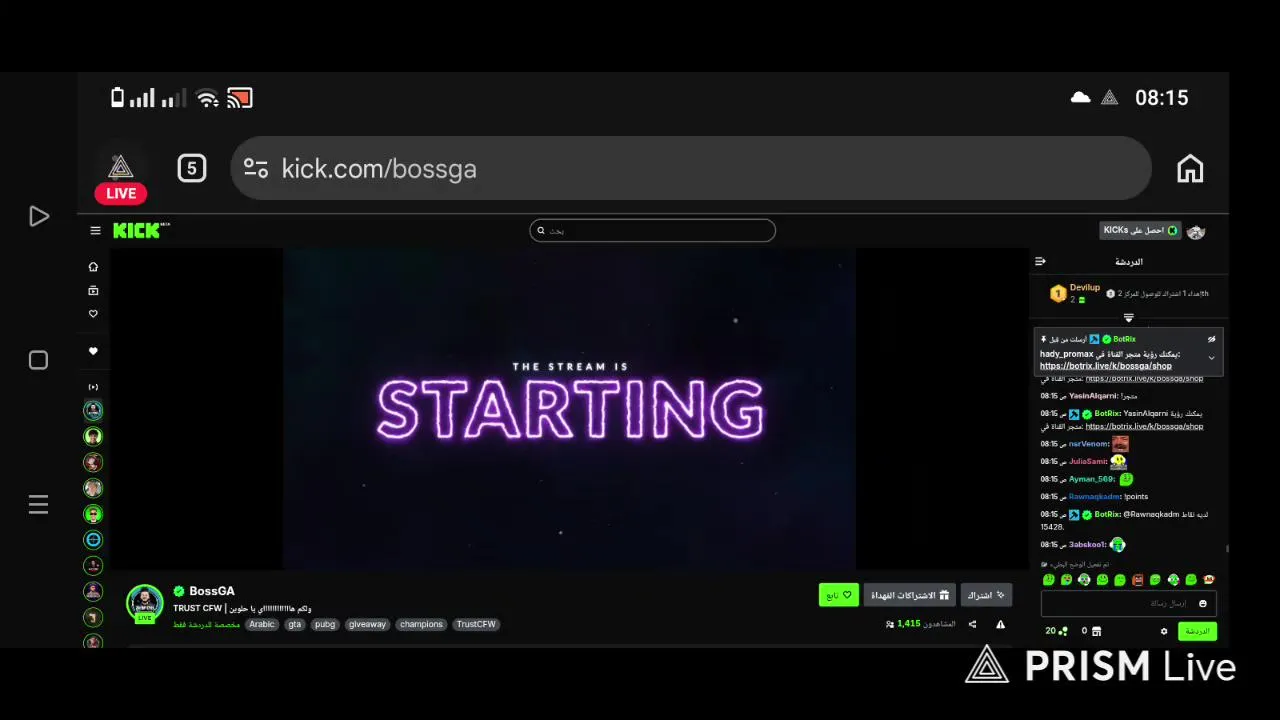Viewport: 1280px width, 720px height.
Task: Collapse the chat panel with arrow icon
Action: click(1040, 262)
